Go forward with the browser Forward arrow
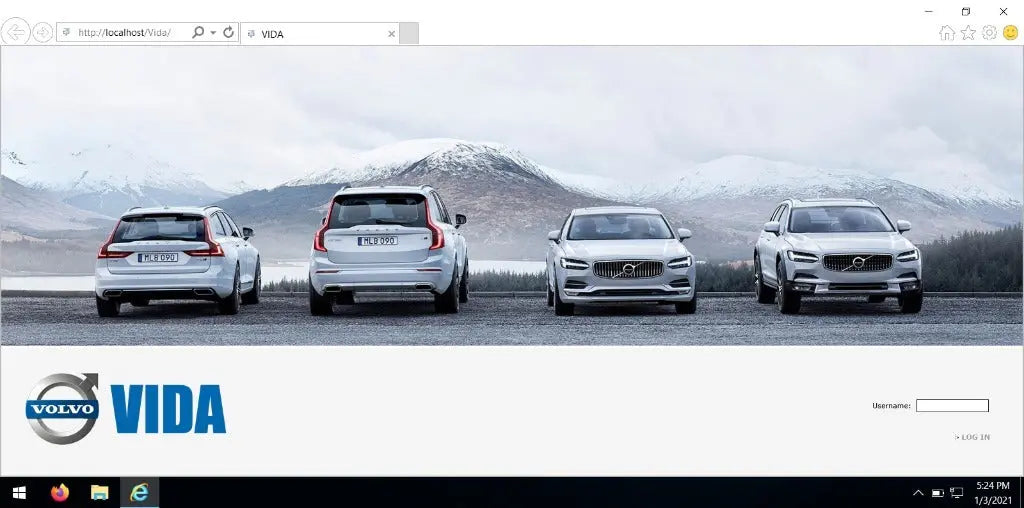 point(43,32)
